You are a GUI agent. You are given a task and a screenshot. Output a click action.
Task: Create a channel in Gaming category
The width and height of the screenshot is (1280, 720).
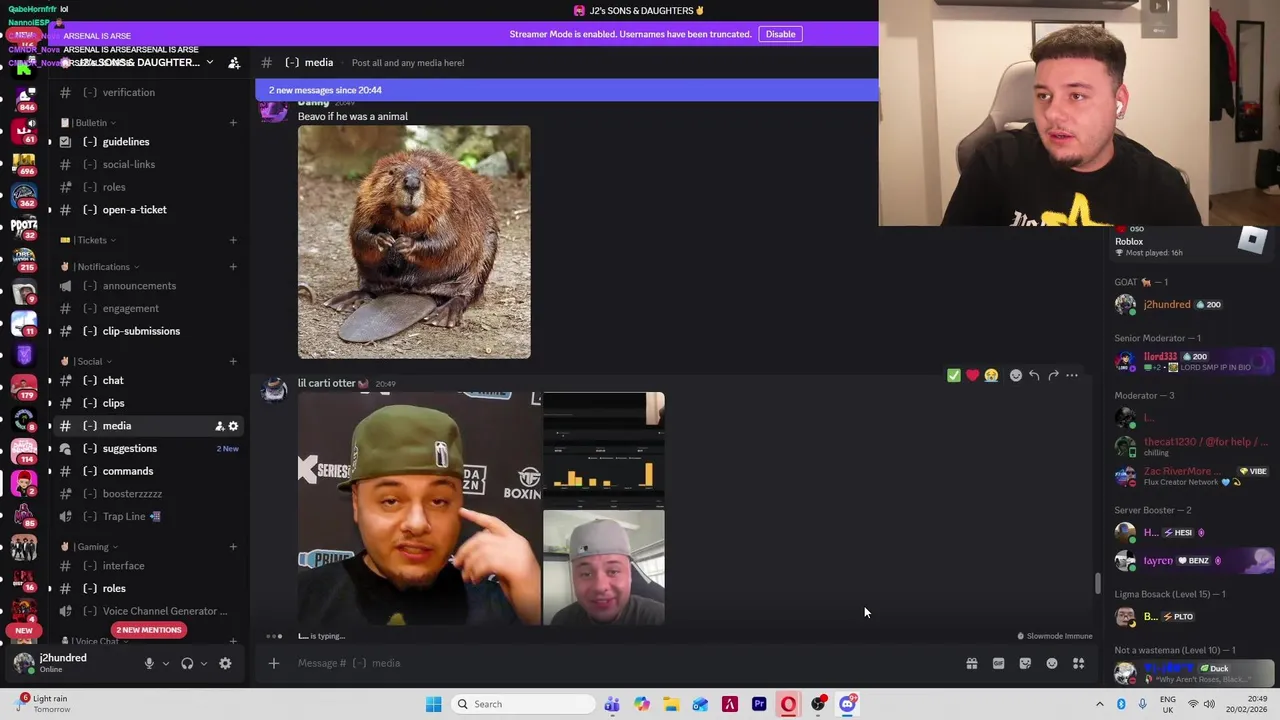[233, 547]
